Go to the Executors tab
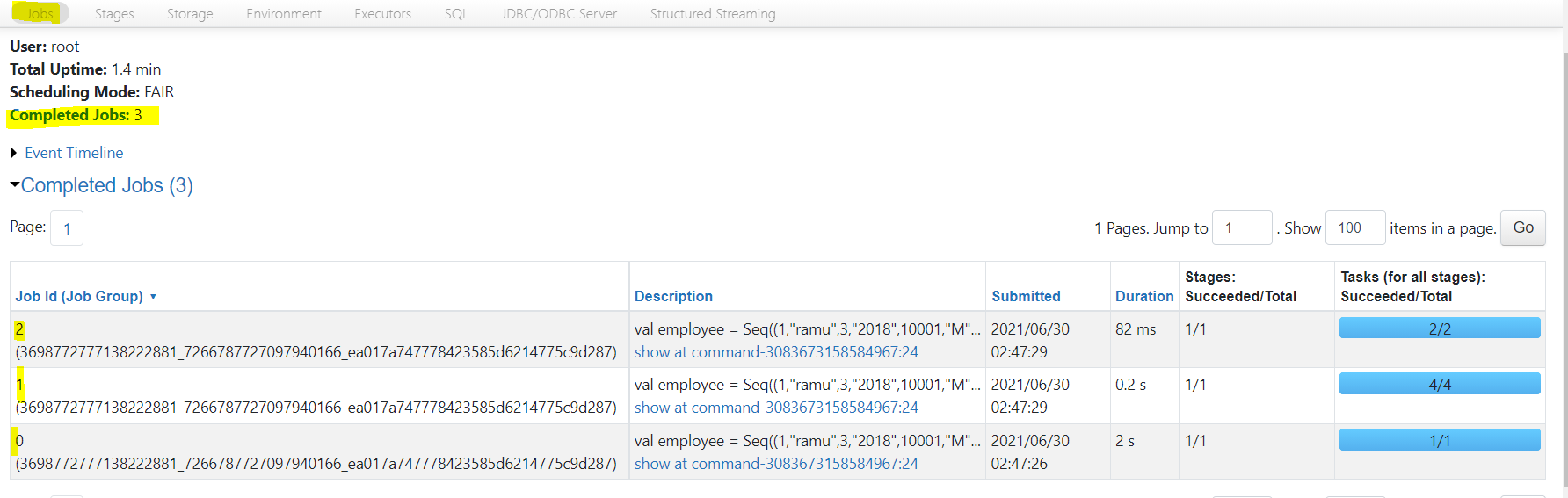Screen dimensions: 1568x498 point(382,14)
